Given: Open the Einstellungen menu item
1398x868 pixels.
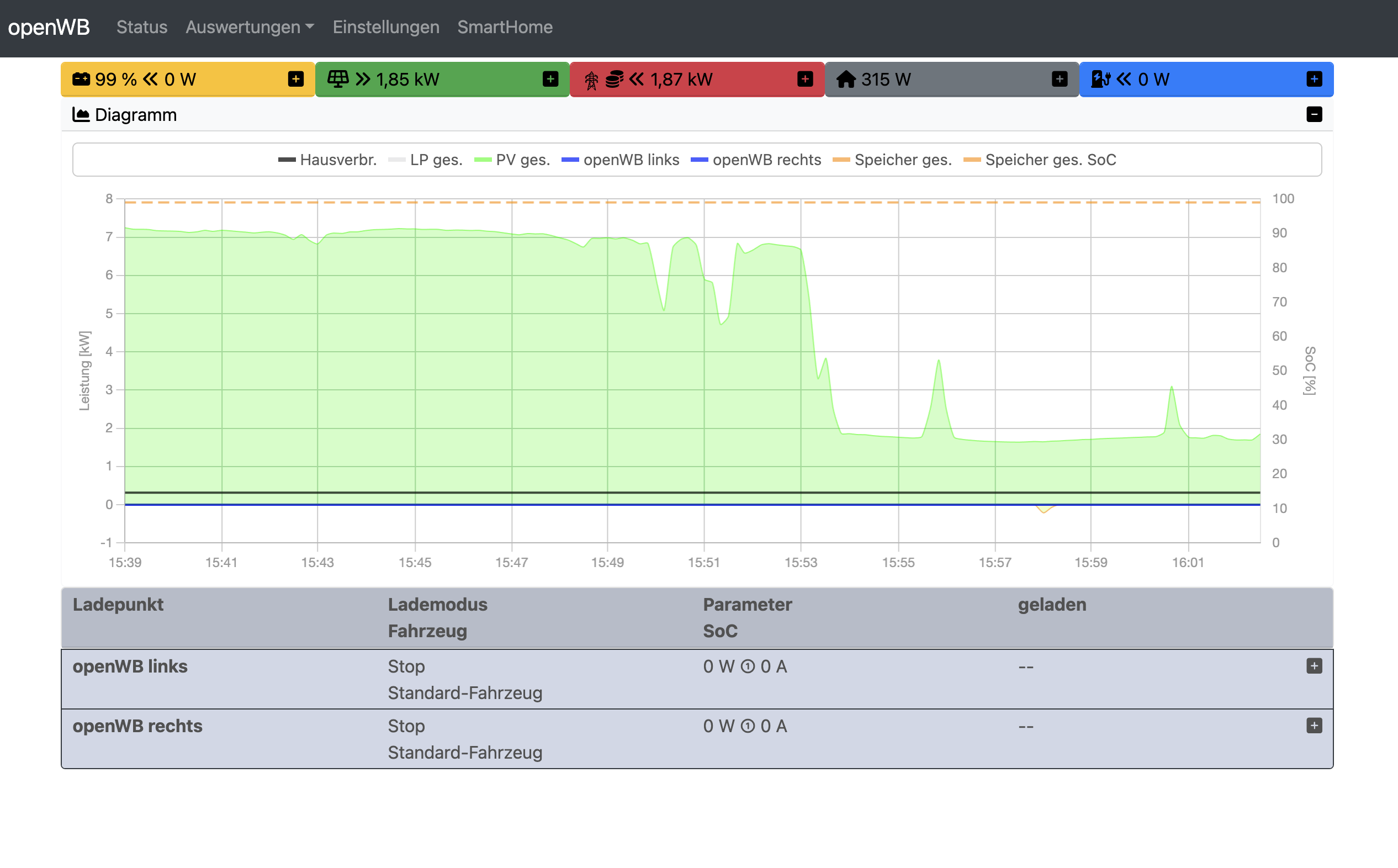Looking at the screenshot, I should [385, 27].
